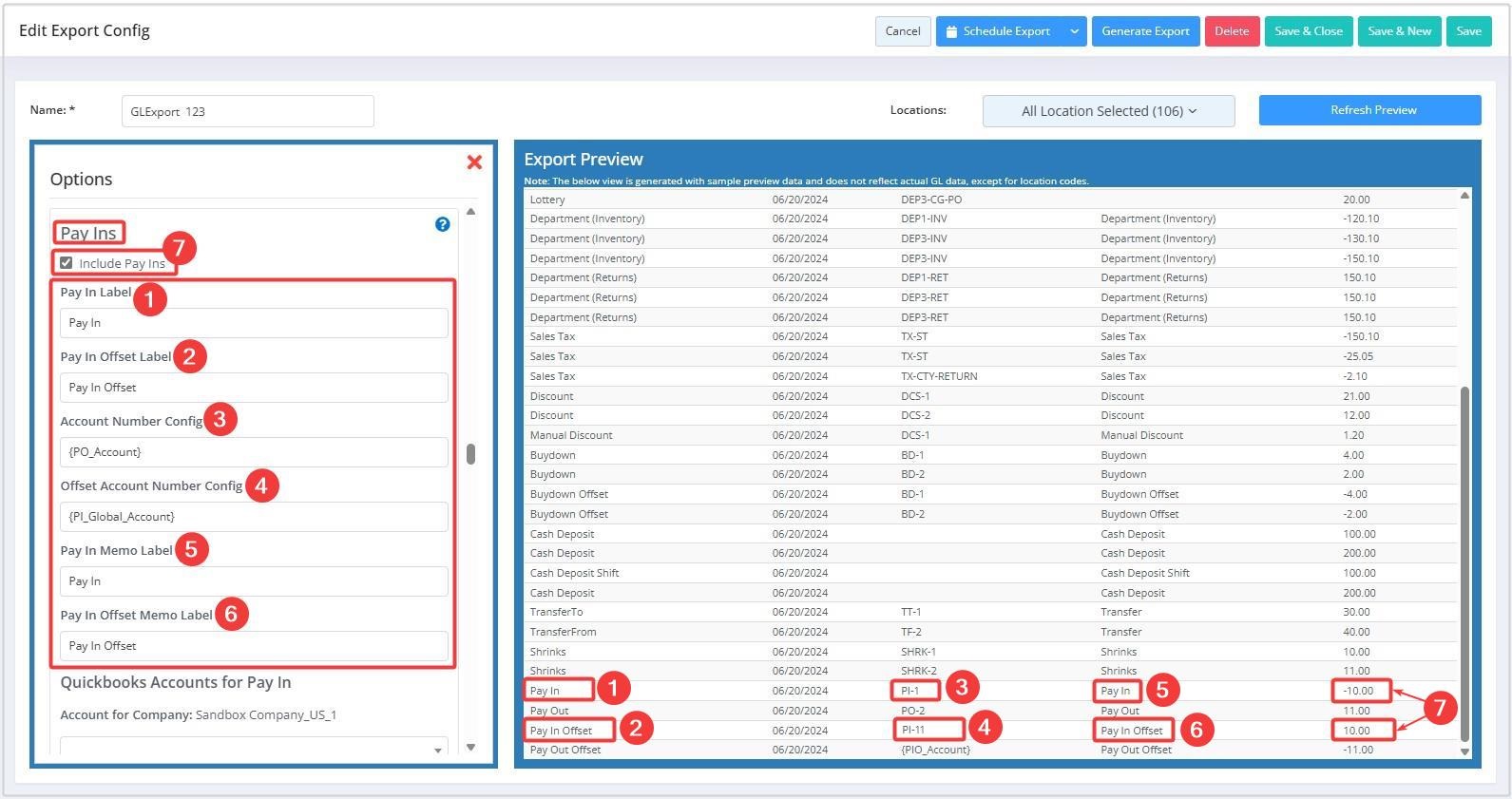
Task: Open the Quickbooks account dropdown for company
Action: [254, 748]
